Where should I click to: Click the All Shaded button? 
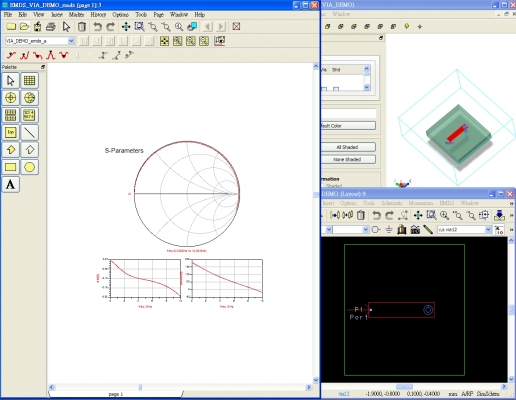(x=347, y=147)
